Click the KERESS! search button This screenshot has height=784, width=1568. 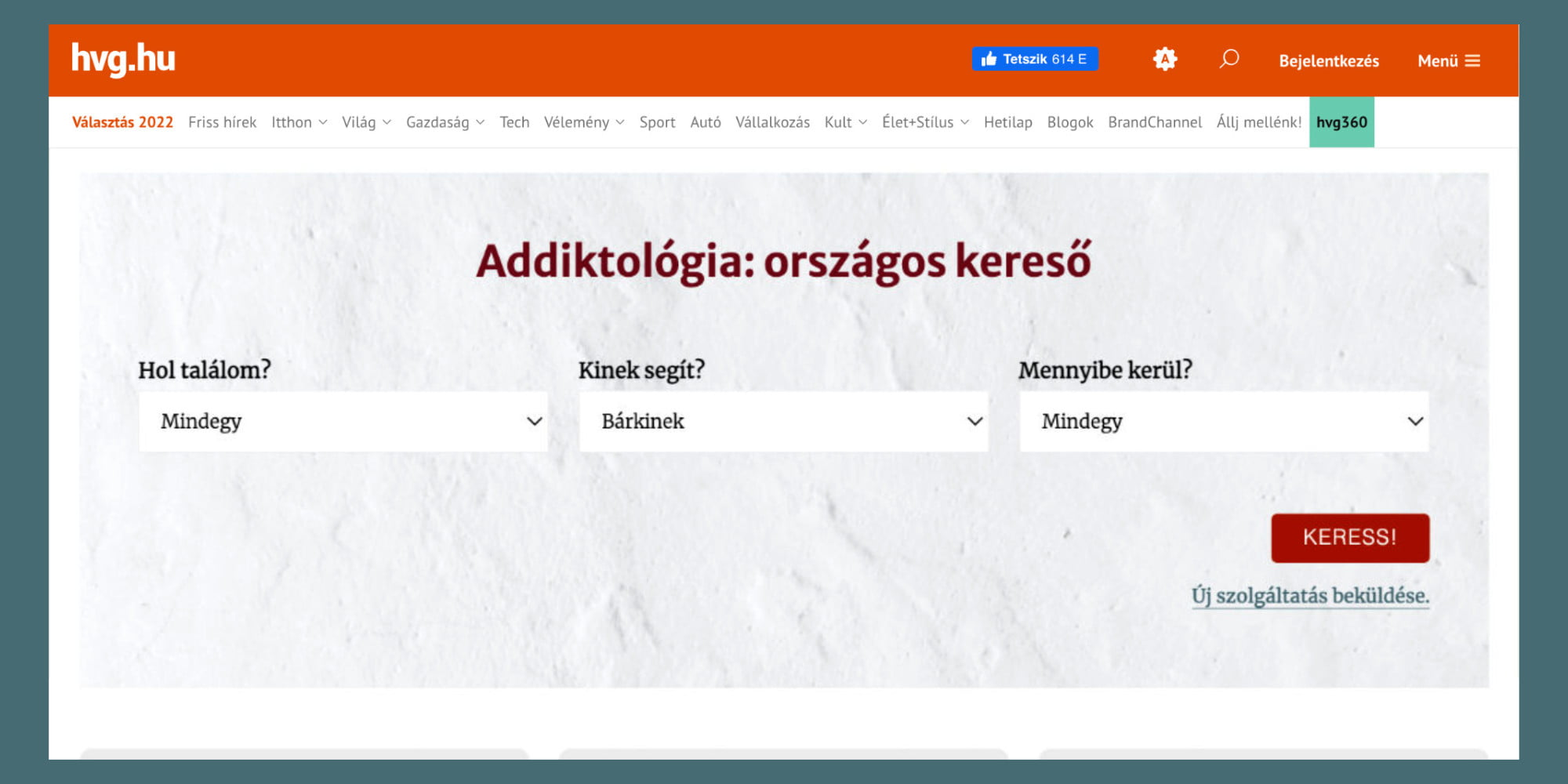click(1350, 538)
